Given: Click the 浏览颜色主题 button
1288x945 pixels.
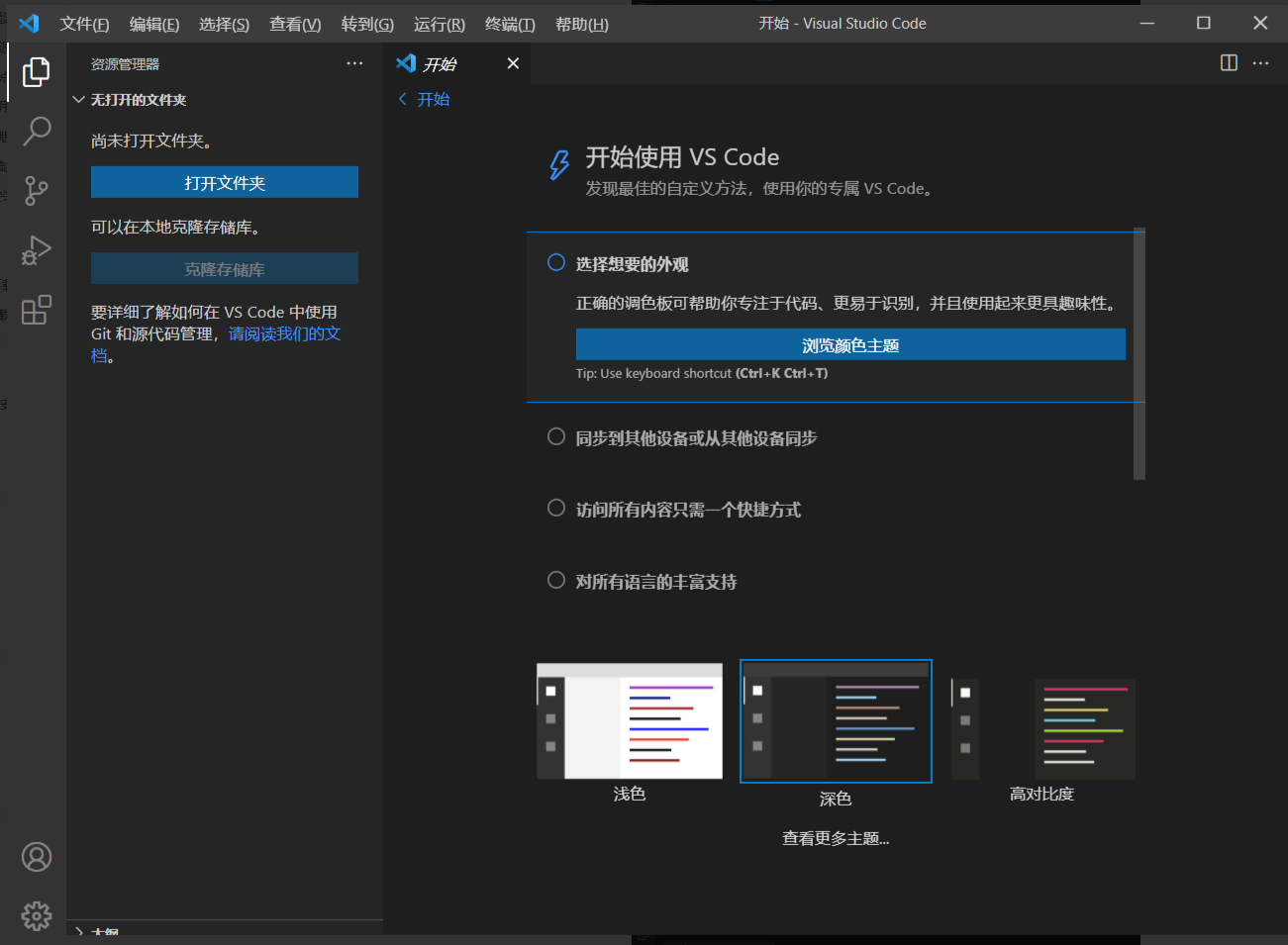Looking at the screenshot, I should pyautogui.click(x=850, y=344).
